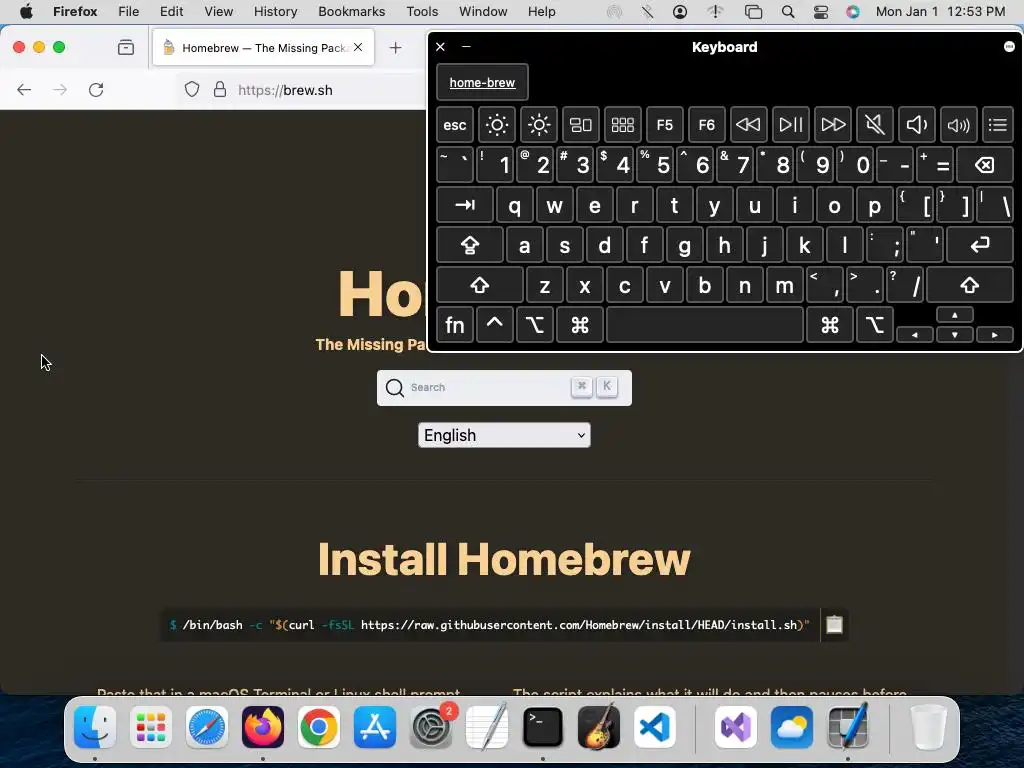This screenshot has width=1024, height=768.
Task: Tap the esc key on the on-screen keyboard
Action: 455,125
